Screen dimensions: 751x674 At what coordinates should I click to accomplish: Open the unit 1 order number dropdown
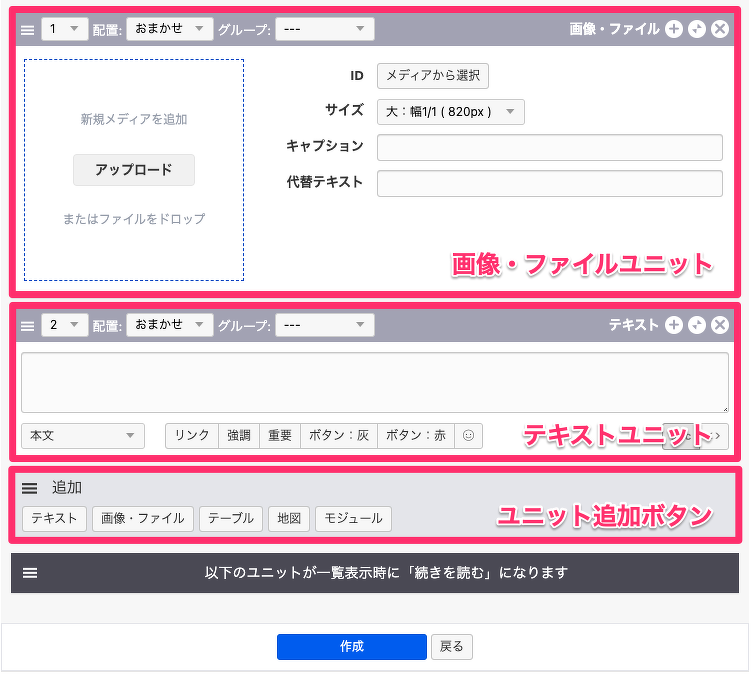tap(64, 29)
